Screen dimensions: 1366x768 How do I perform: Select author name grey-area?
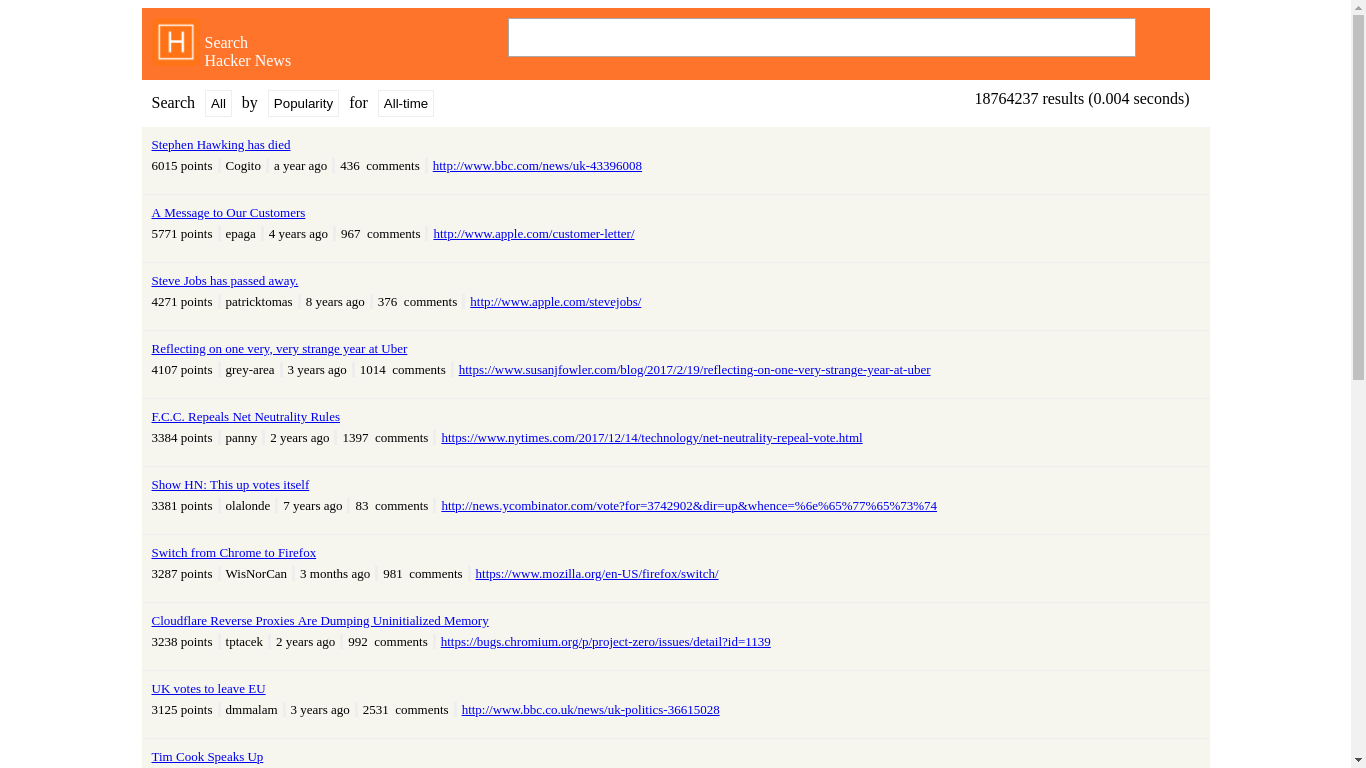[x=250, y=370]
